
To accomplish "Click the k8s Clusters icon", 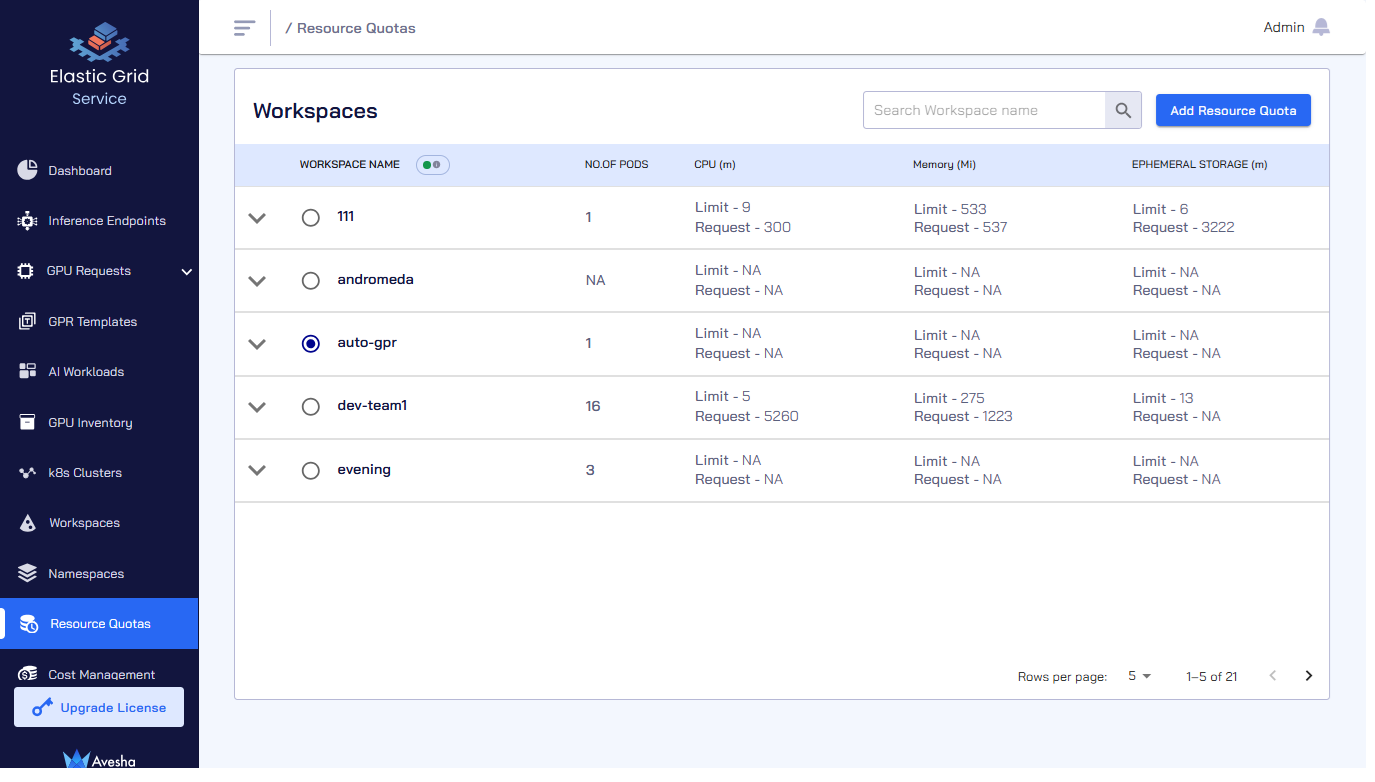I will tap(27, 473).
